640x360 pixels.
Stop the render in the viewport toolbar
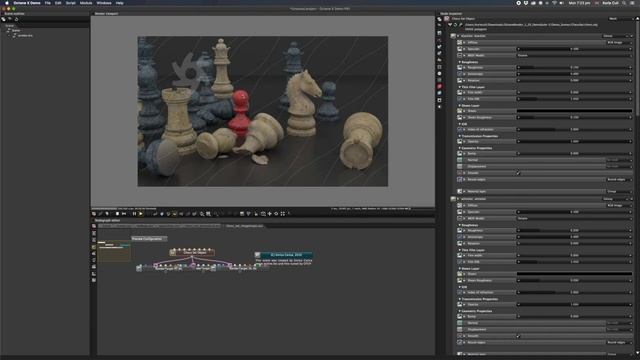click(x=117, y=213)
